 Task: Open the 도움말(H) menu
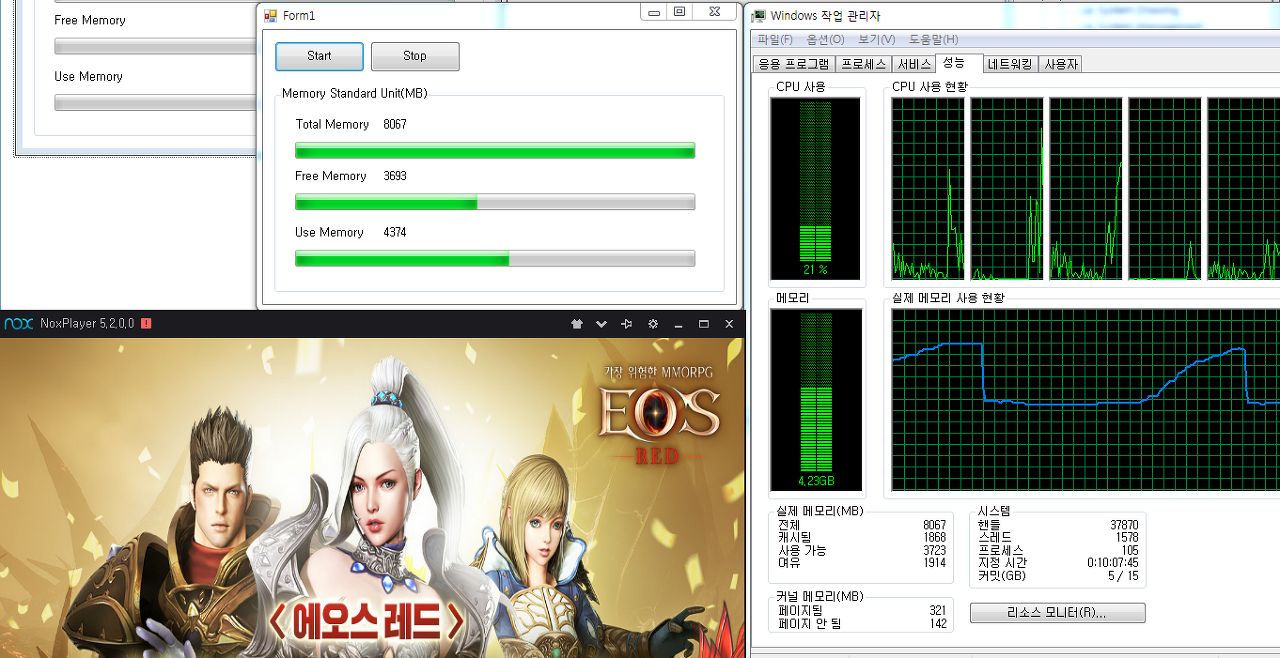pyautogui.click(x=933, y=39)
